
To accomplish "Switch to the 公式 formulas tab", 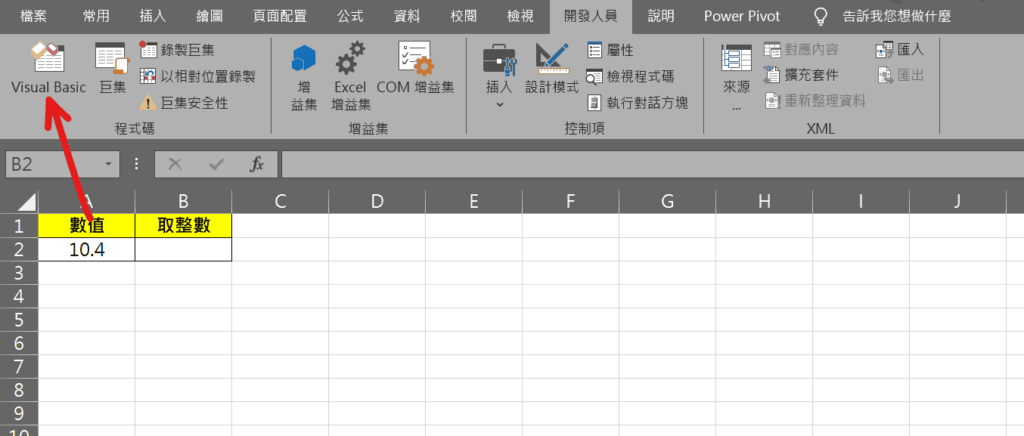I will [x=350, y=16].
